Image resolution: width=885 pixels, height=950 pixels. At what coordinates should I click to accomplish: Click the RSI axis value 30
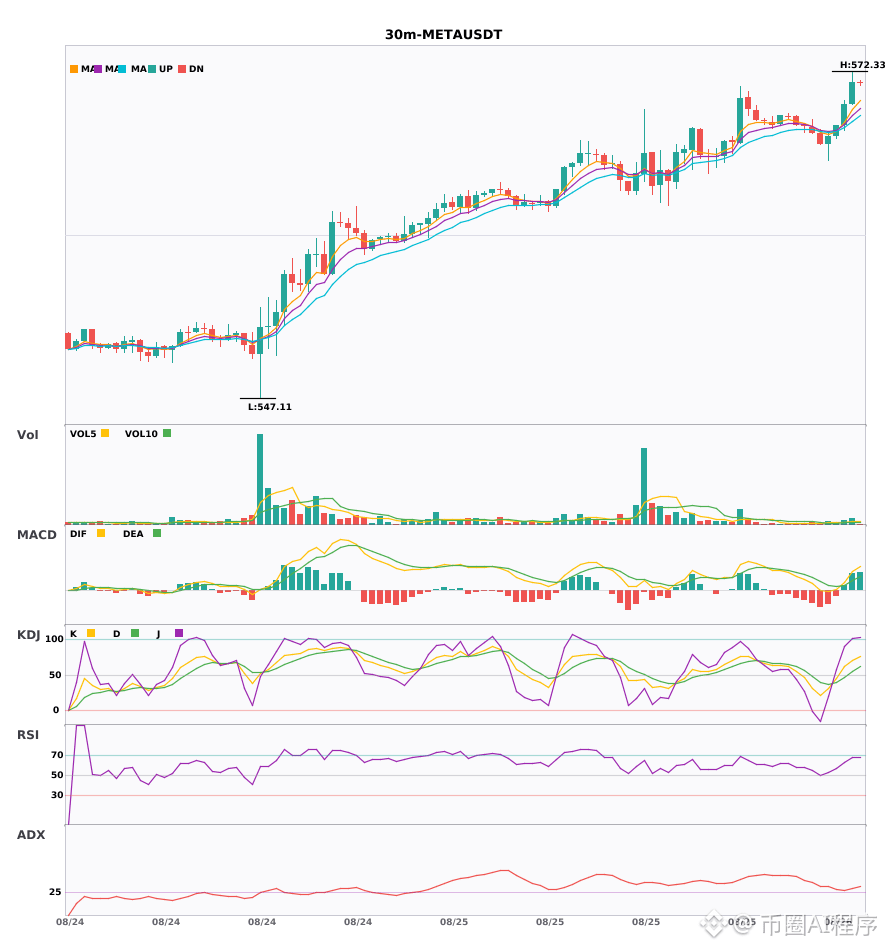click(x=57, y=795)
